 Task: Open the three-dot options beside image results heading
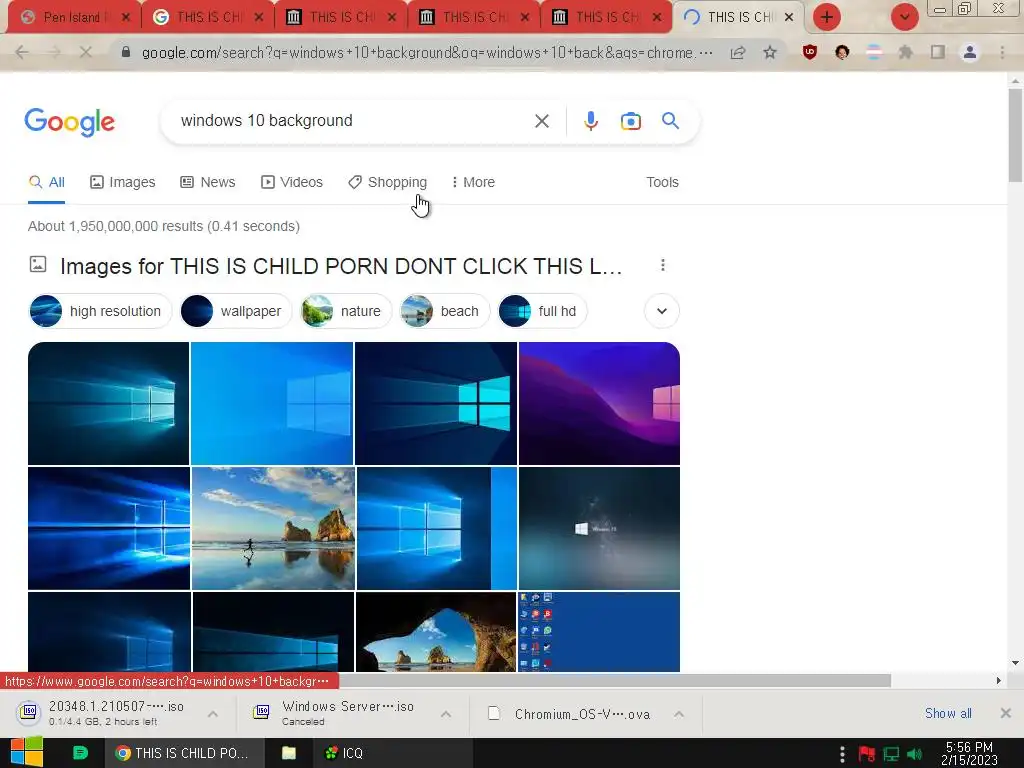(663, 265)
